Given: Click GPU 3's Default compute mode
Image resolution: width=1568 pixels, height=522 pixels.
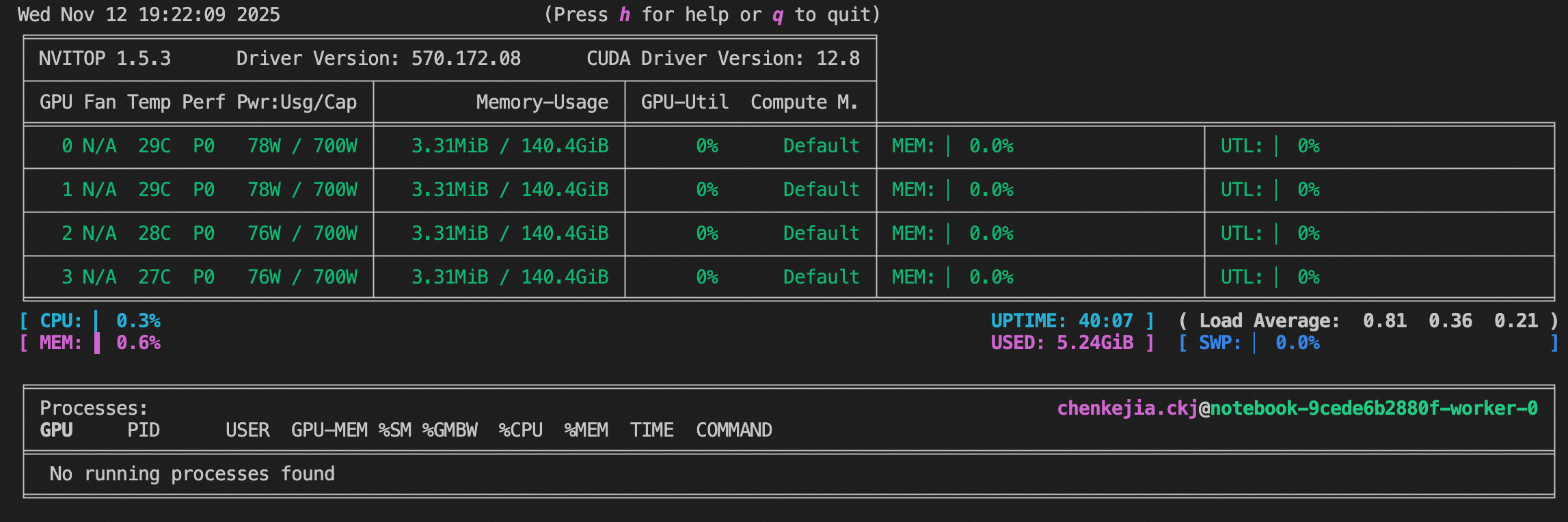Looking at the screenshot, I should coord(821,277).
